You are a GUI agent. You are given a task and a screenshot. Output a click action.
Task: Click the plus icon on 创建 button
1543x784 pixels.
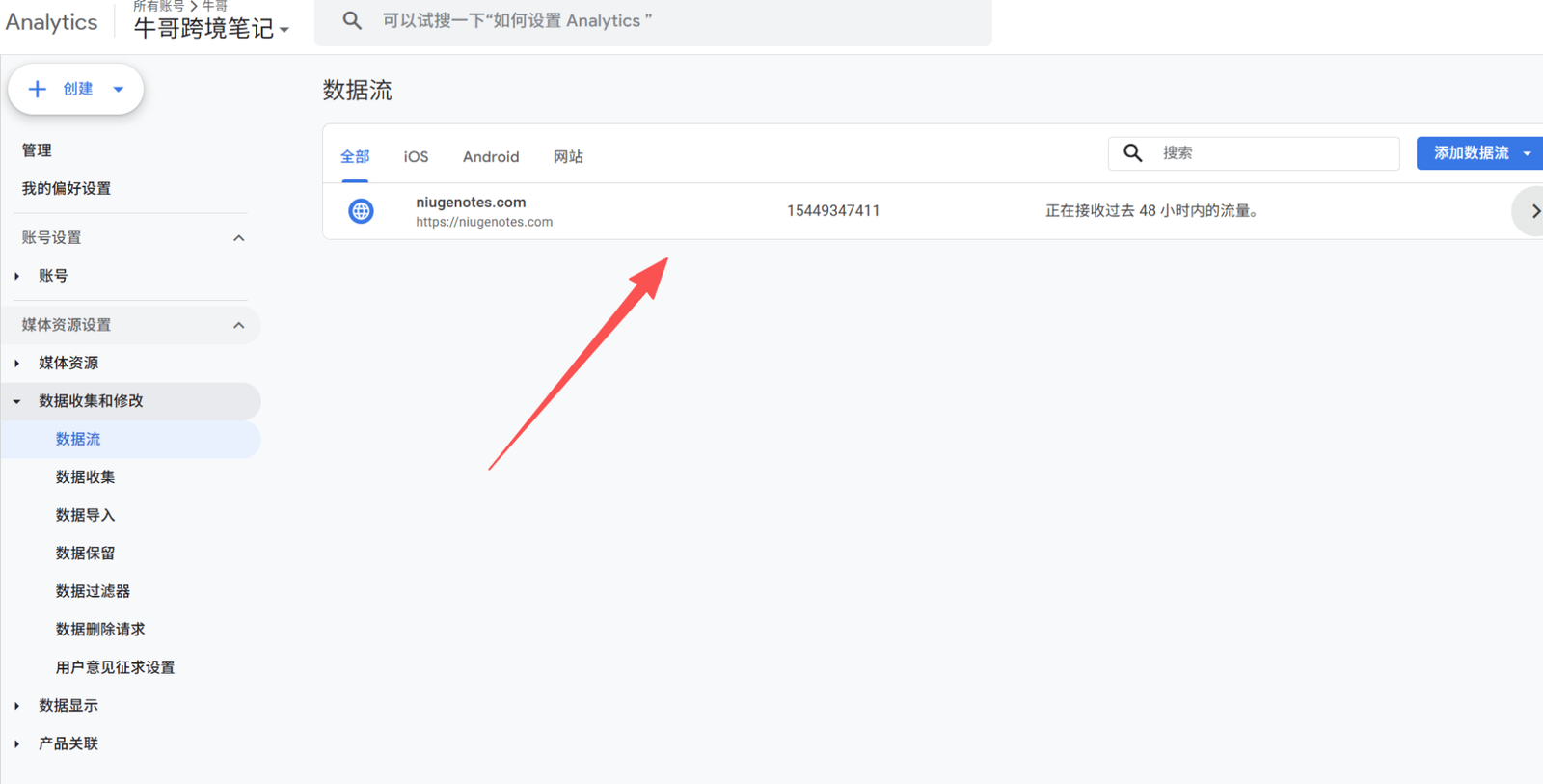38,89
